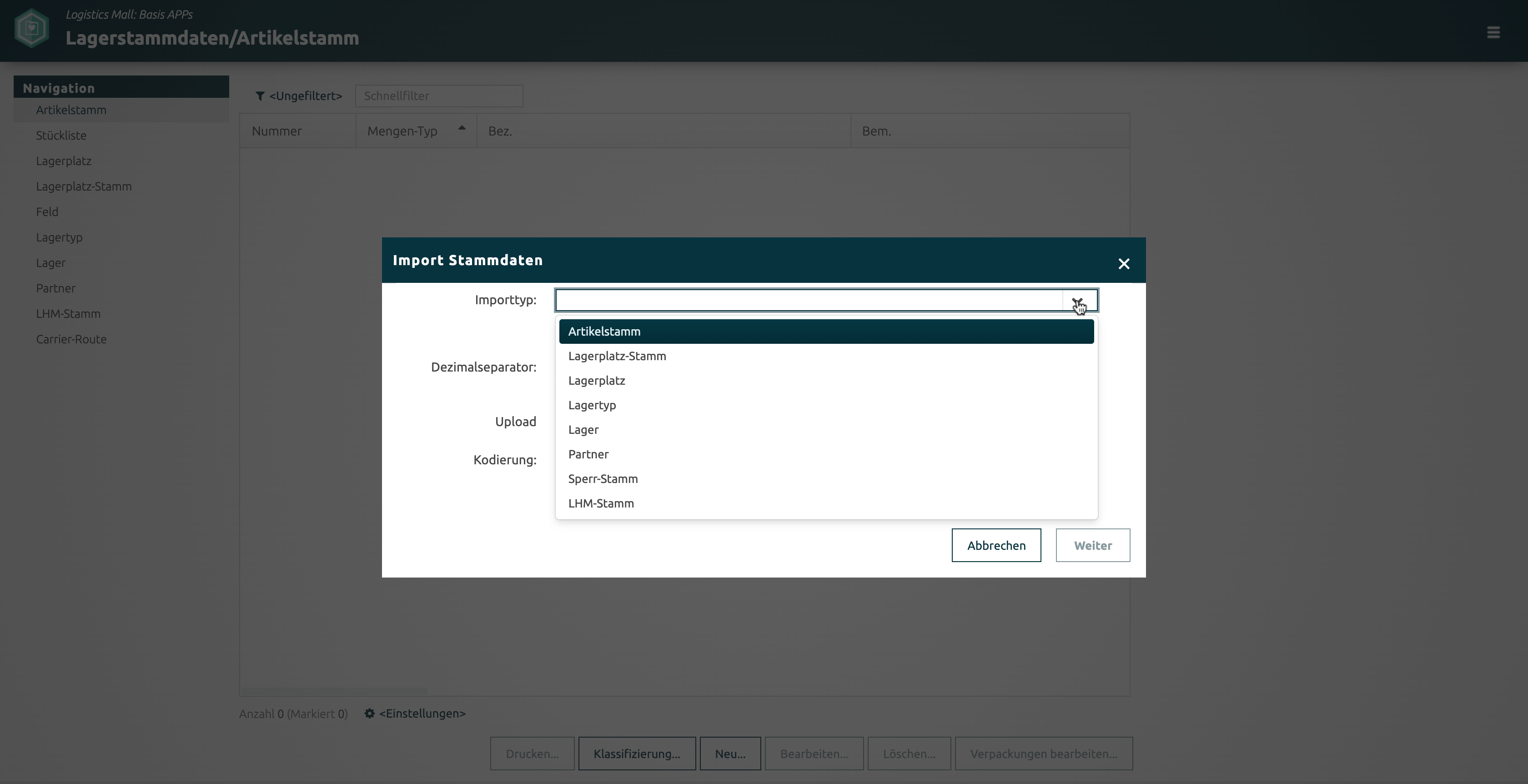Choose Lagerplatz-Stamm import type option
The height and width of the screenshot is (784, 1528).
click(x=617, y=356)
